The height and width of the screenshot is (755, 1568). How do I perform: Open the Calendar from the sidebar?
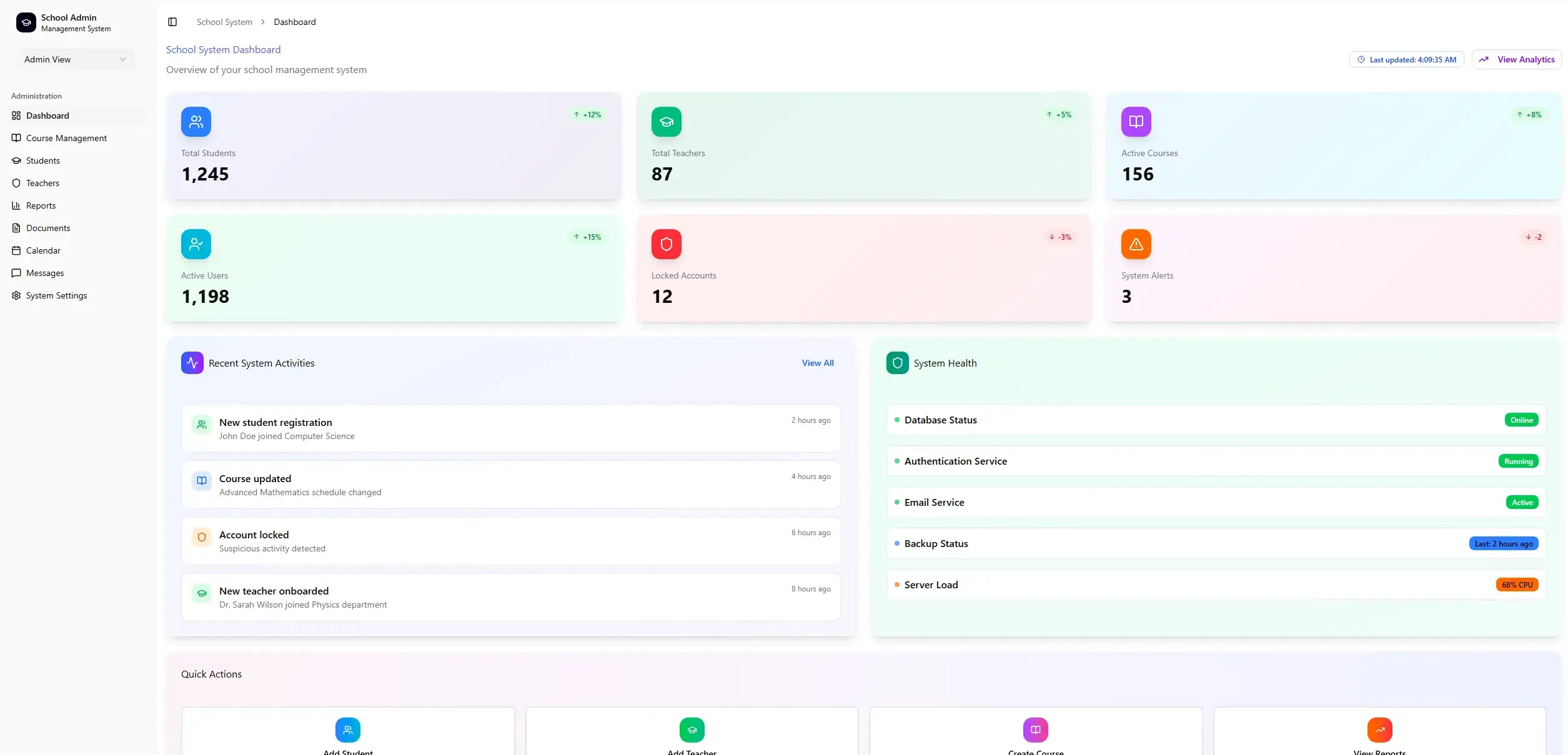point(42,250)
